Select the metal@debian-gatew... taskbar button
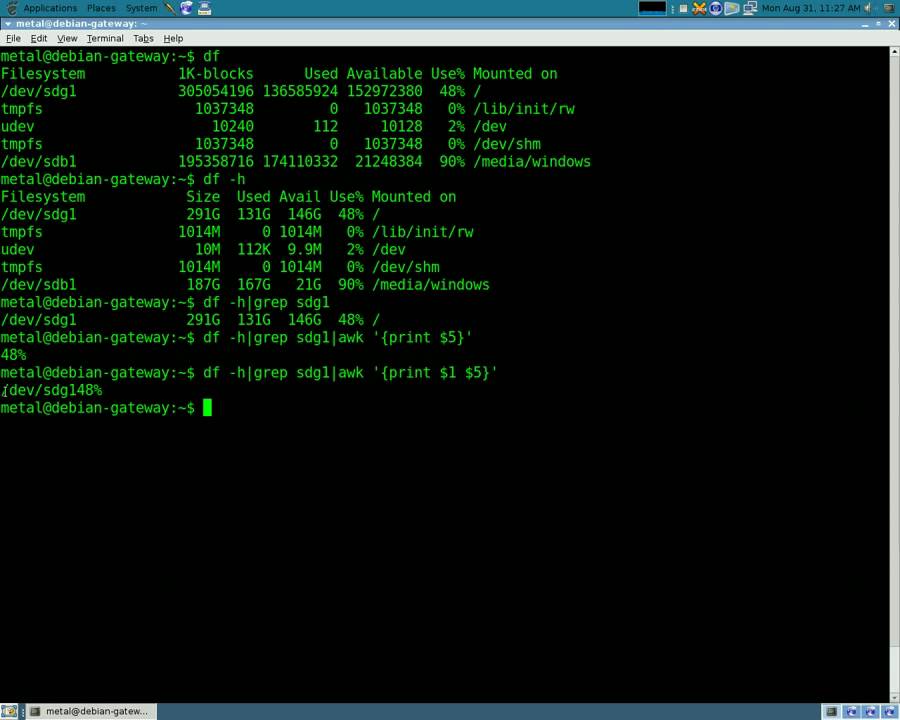The image size is (900, 720). coord(90,711)
